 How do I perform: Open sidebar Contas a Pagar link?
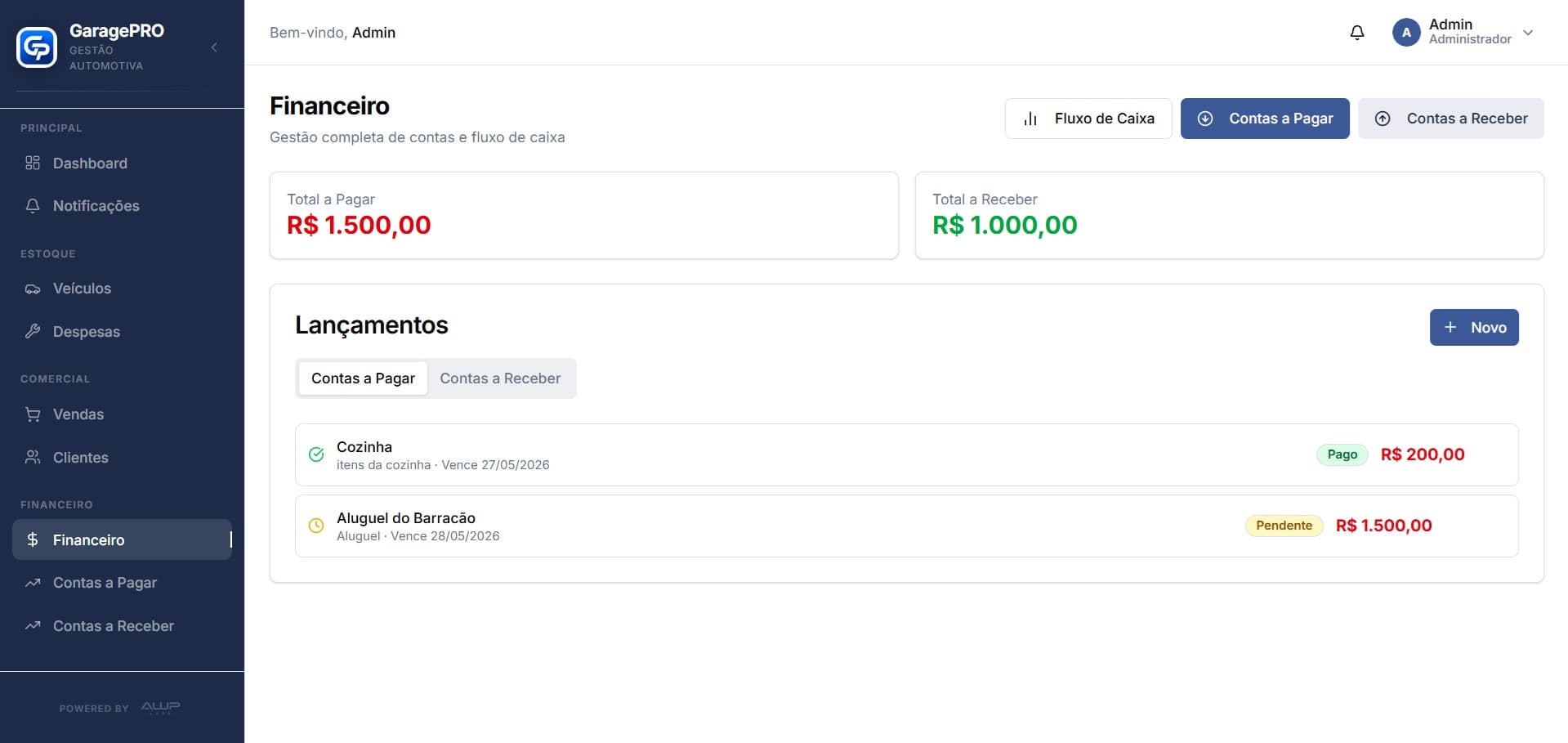pyautogui.click(x=122, y=583)
